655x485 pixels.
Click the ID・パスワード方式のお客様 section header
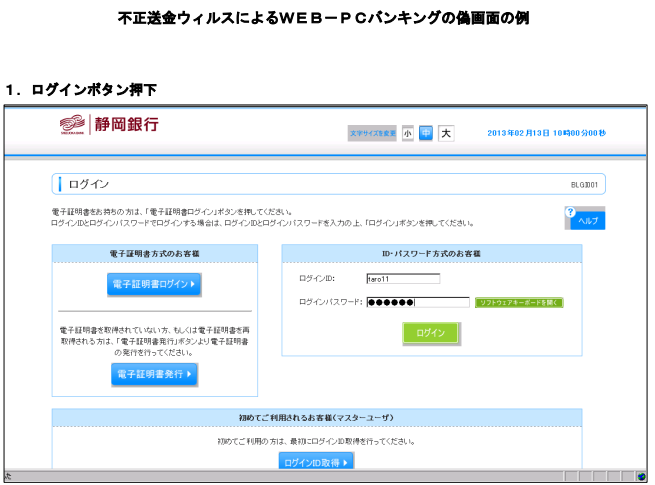[x=431, y=254]
